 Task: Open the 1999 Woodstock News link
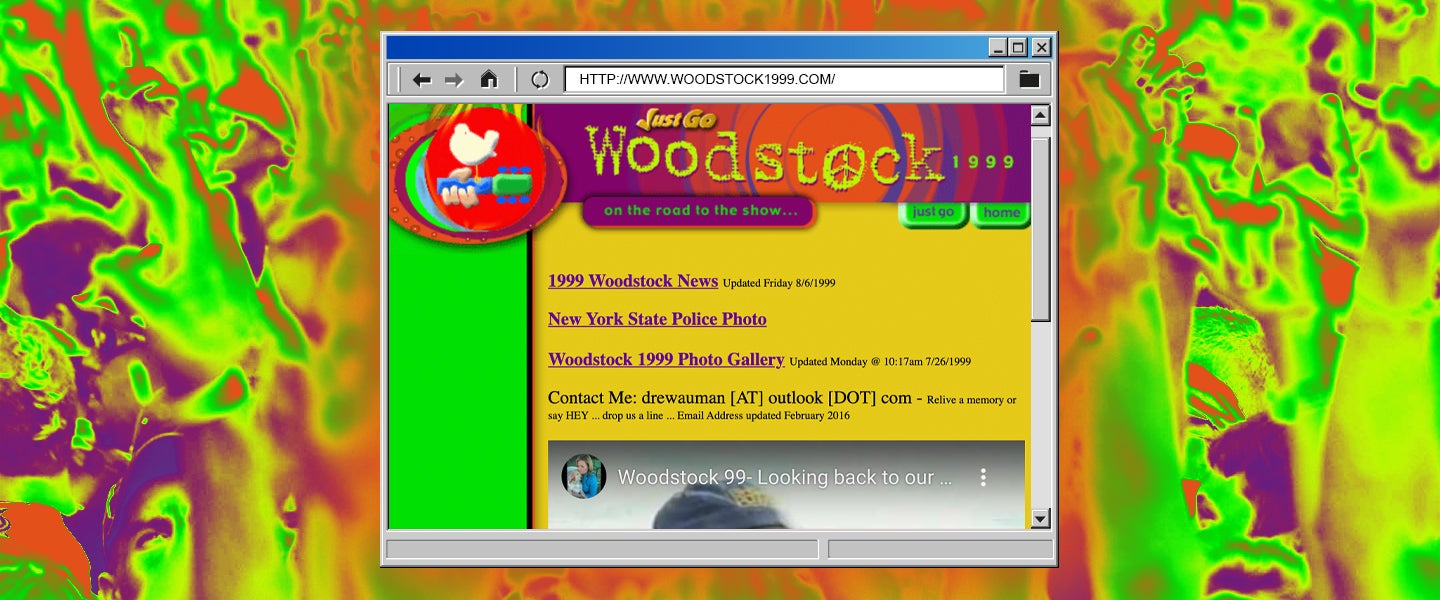click(x=633, y=281)
